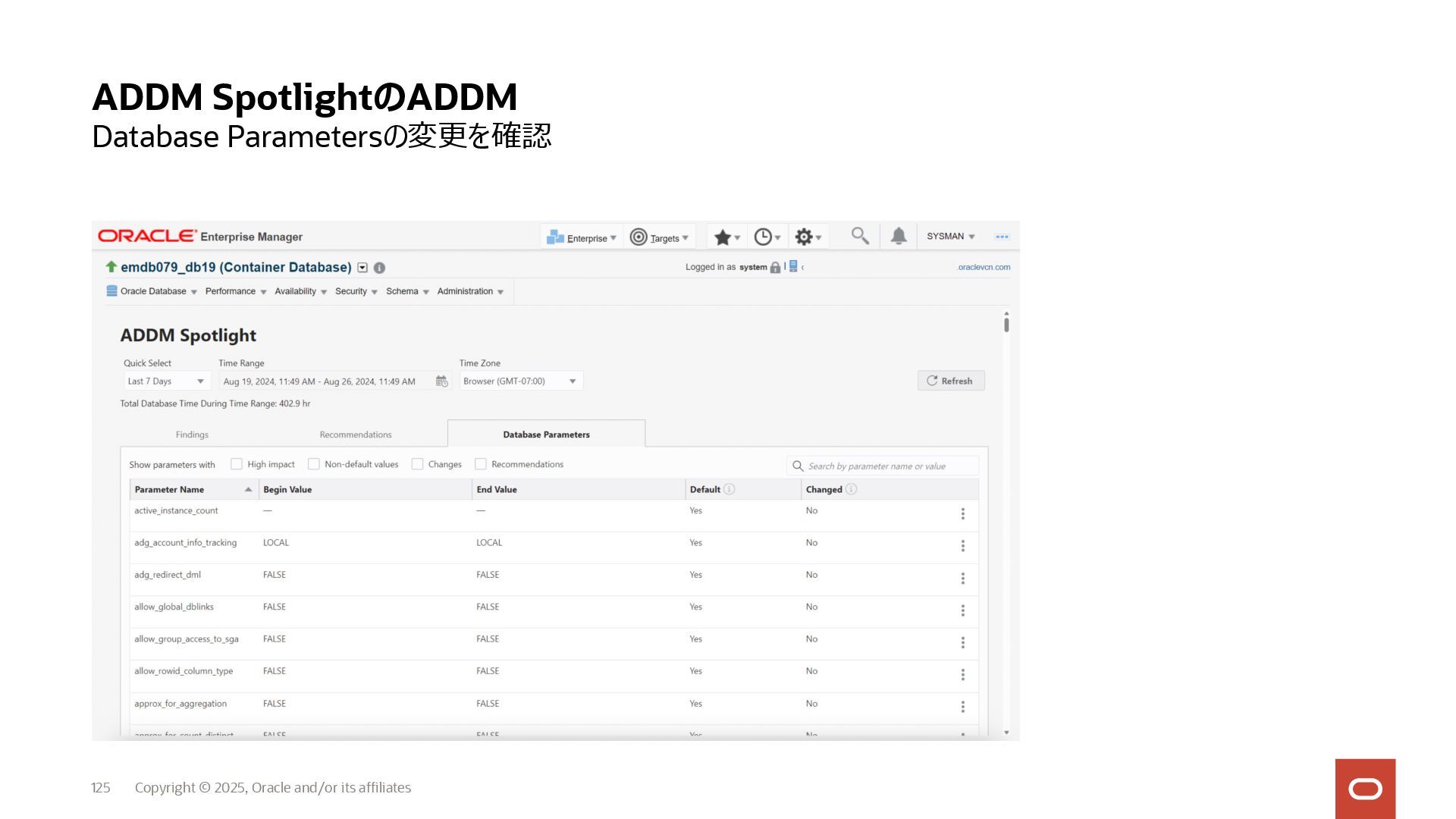1456x819 pixels.
Task: Expand the Availability menu
Action: (x=301, y=291)
